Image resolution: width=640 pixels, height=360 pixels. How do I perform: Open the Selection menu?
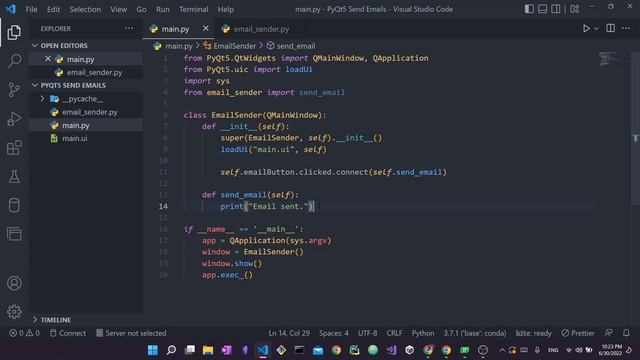click(x=85, y=9)
